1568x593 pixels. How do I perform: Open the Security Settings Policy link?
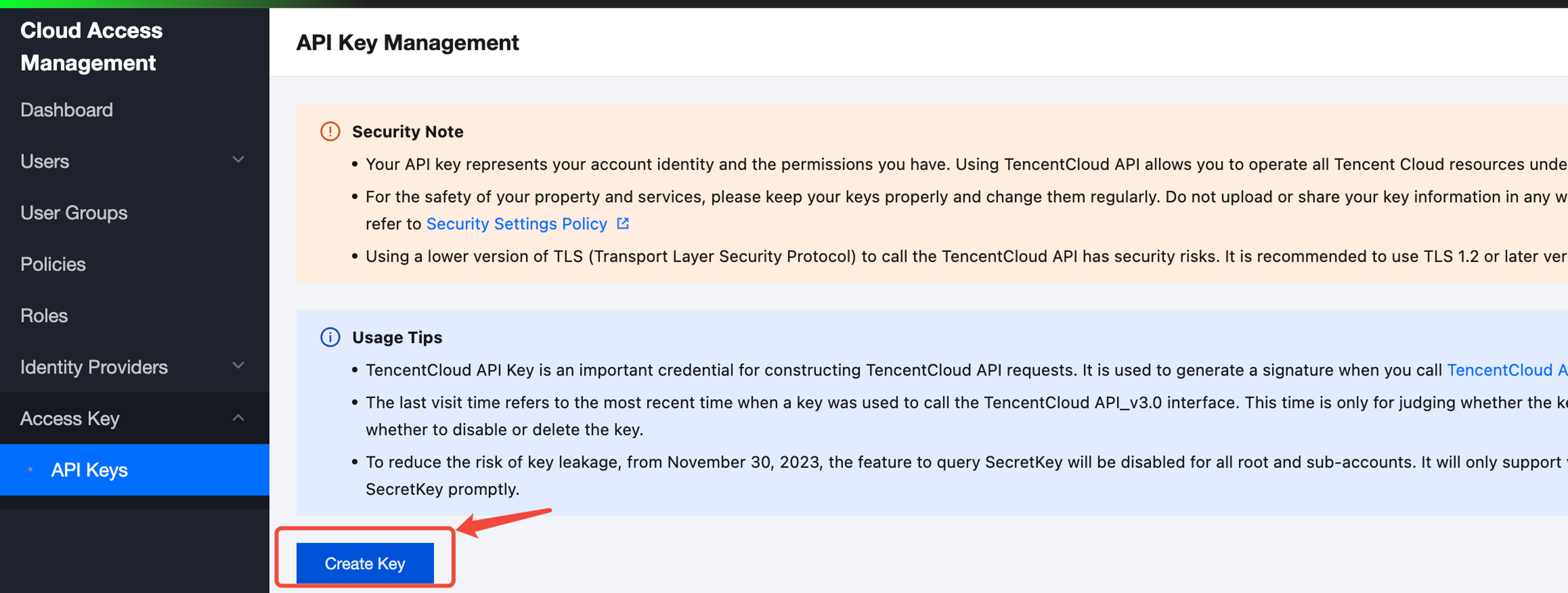pos(516,224)
